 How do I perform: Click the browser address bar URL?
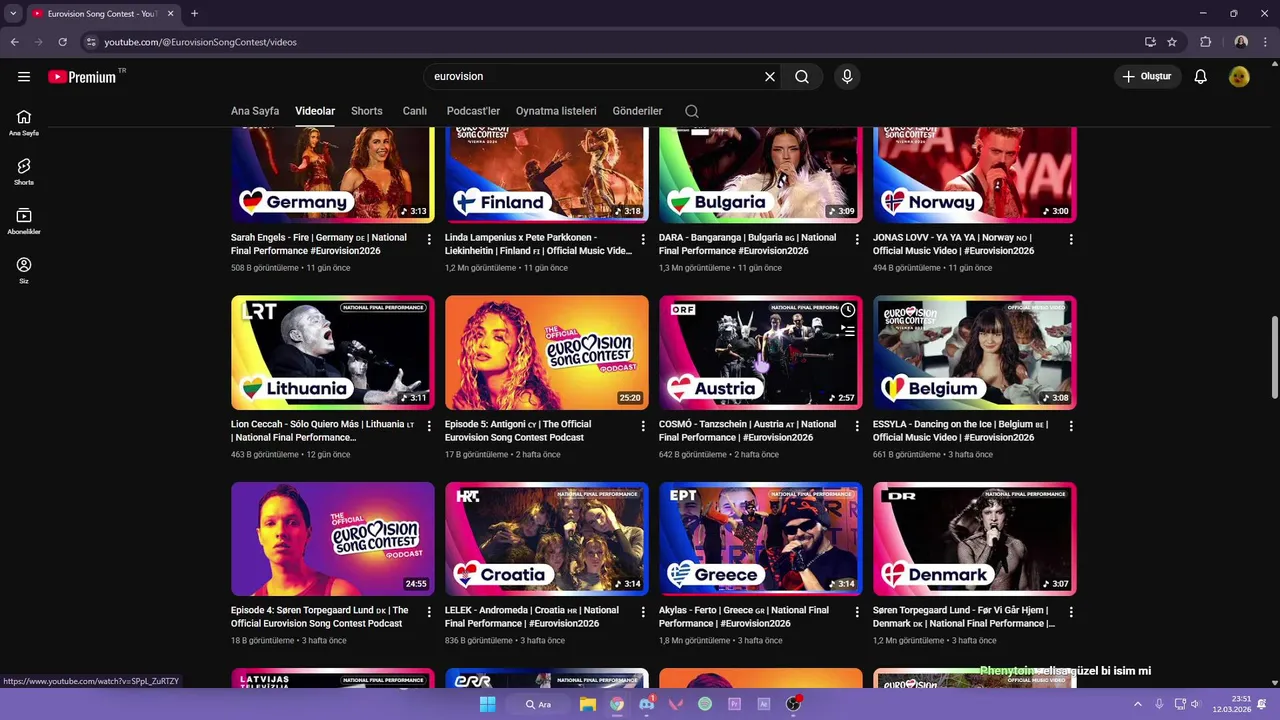point(201,42)
